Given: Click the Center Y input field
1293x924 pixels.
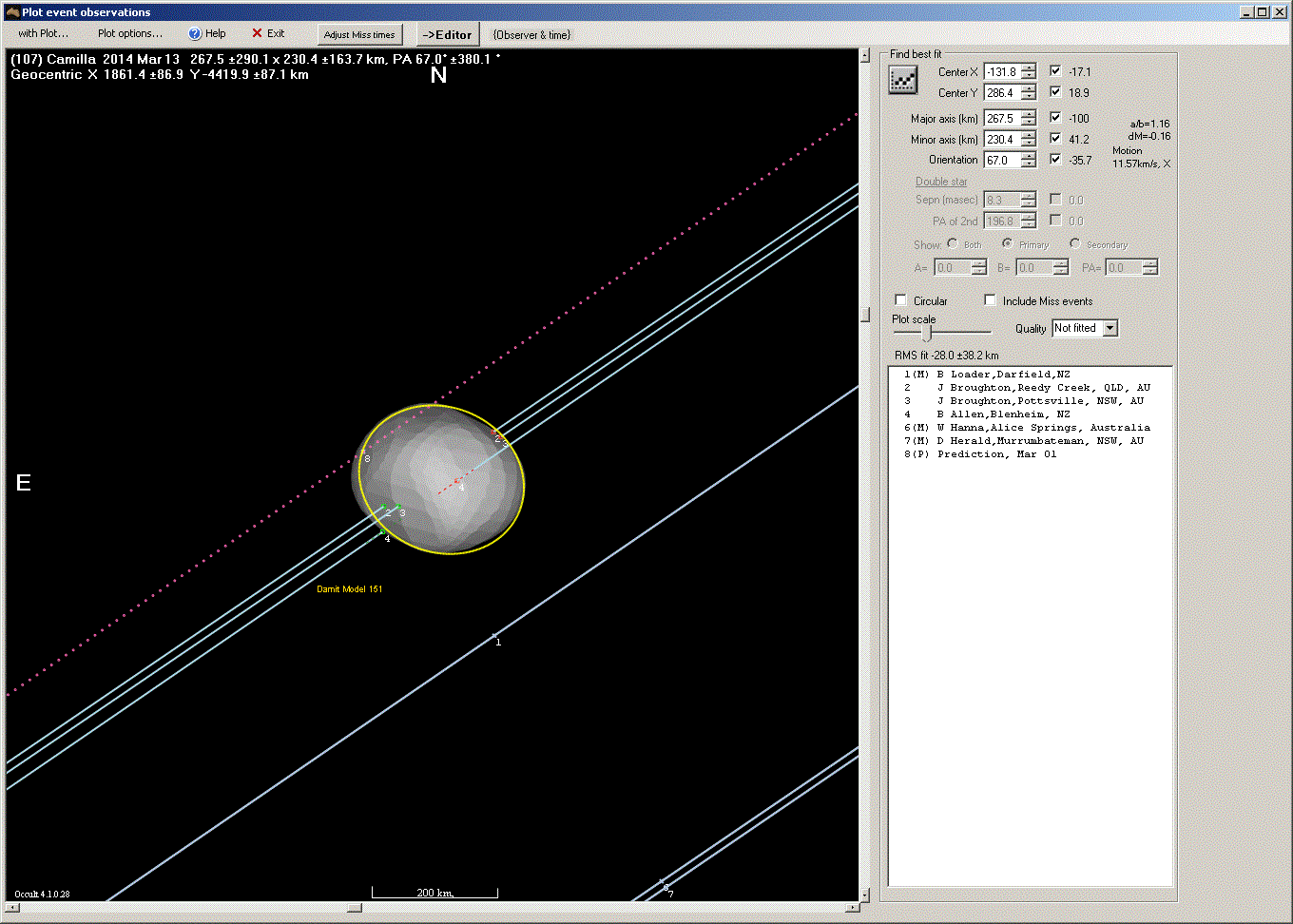Looking at the screenshot, I should [1002, 93].
